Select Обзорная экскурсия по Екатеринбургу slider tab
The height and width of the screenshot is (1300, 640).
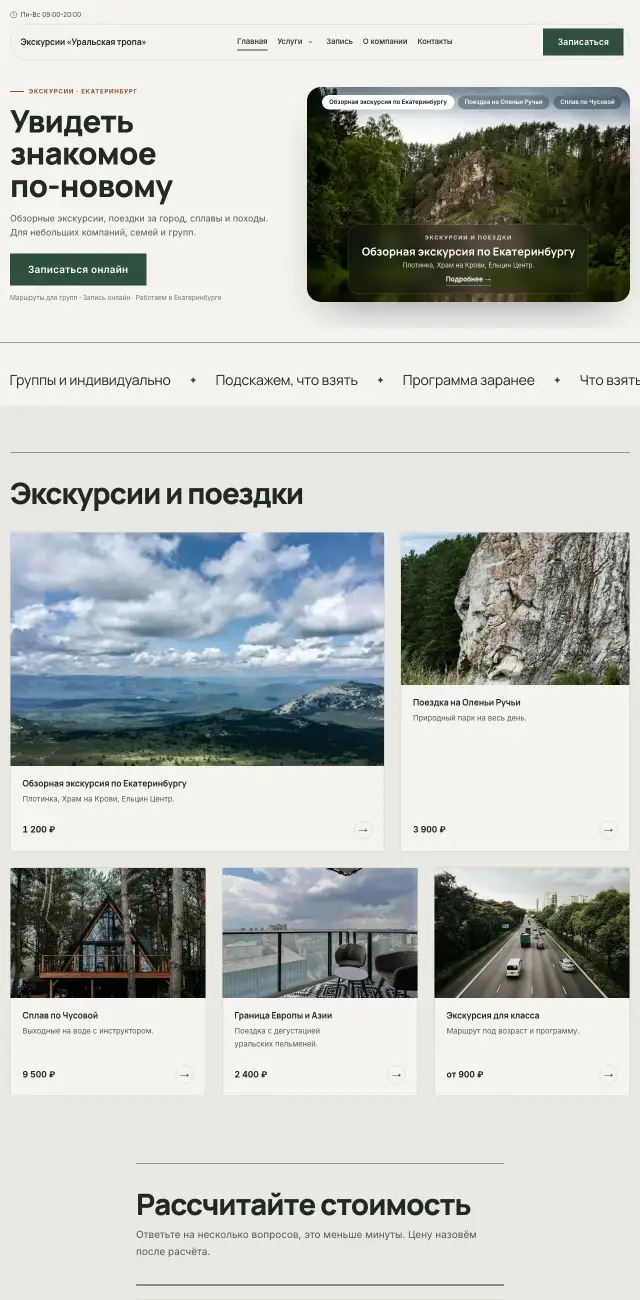388,102
